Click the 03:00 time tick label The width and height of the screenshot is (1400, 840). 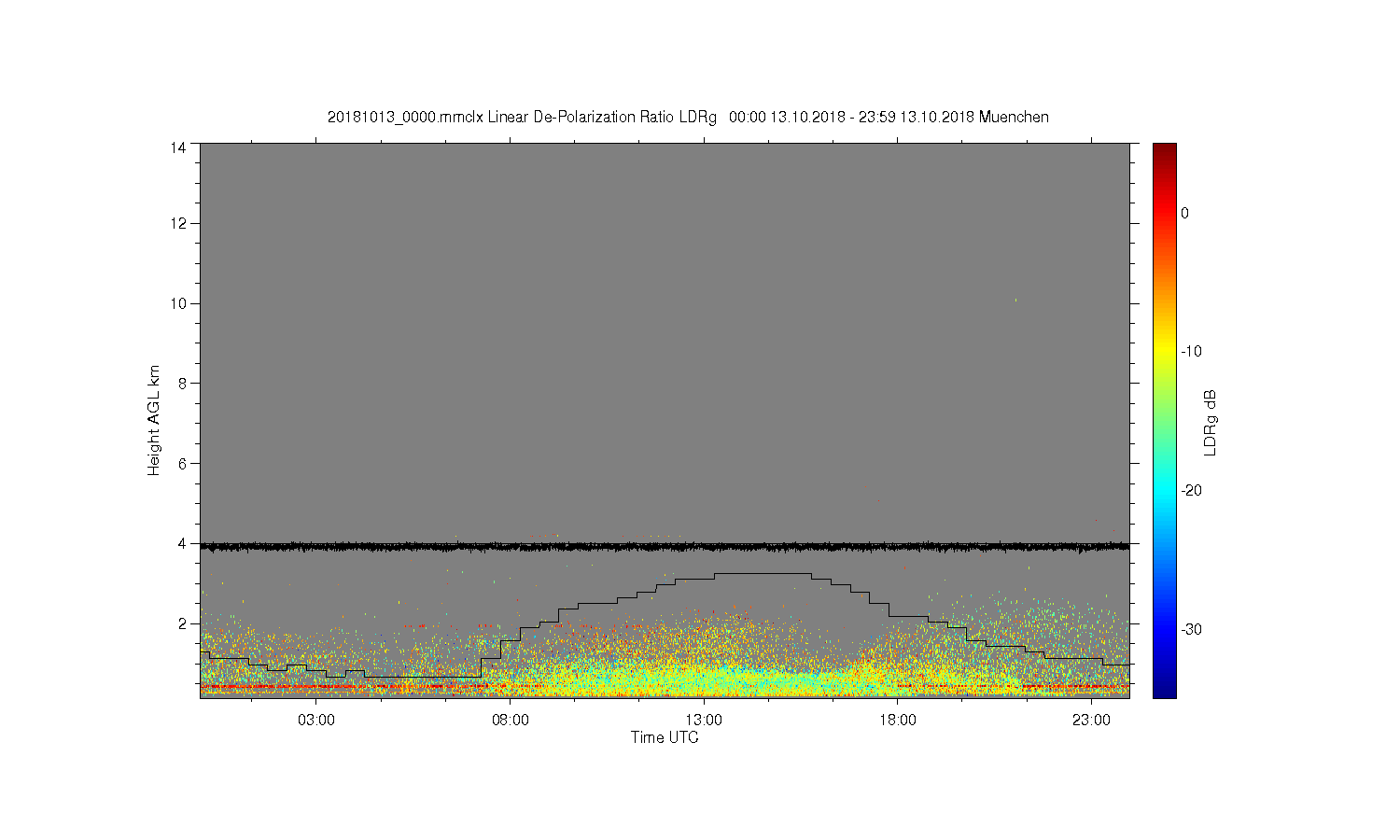tap(316, 721)
